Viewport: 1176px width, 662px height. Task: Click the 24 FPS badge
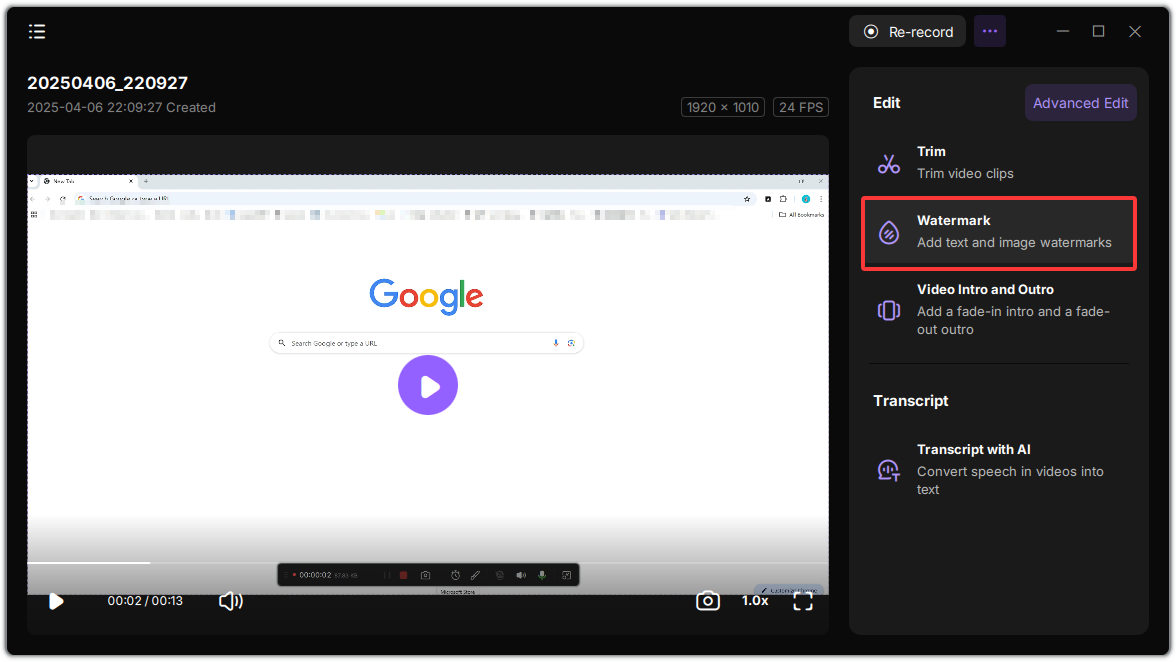pyautogui.click(x=801, y=107)
